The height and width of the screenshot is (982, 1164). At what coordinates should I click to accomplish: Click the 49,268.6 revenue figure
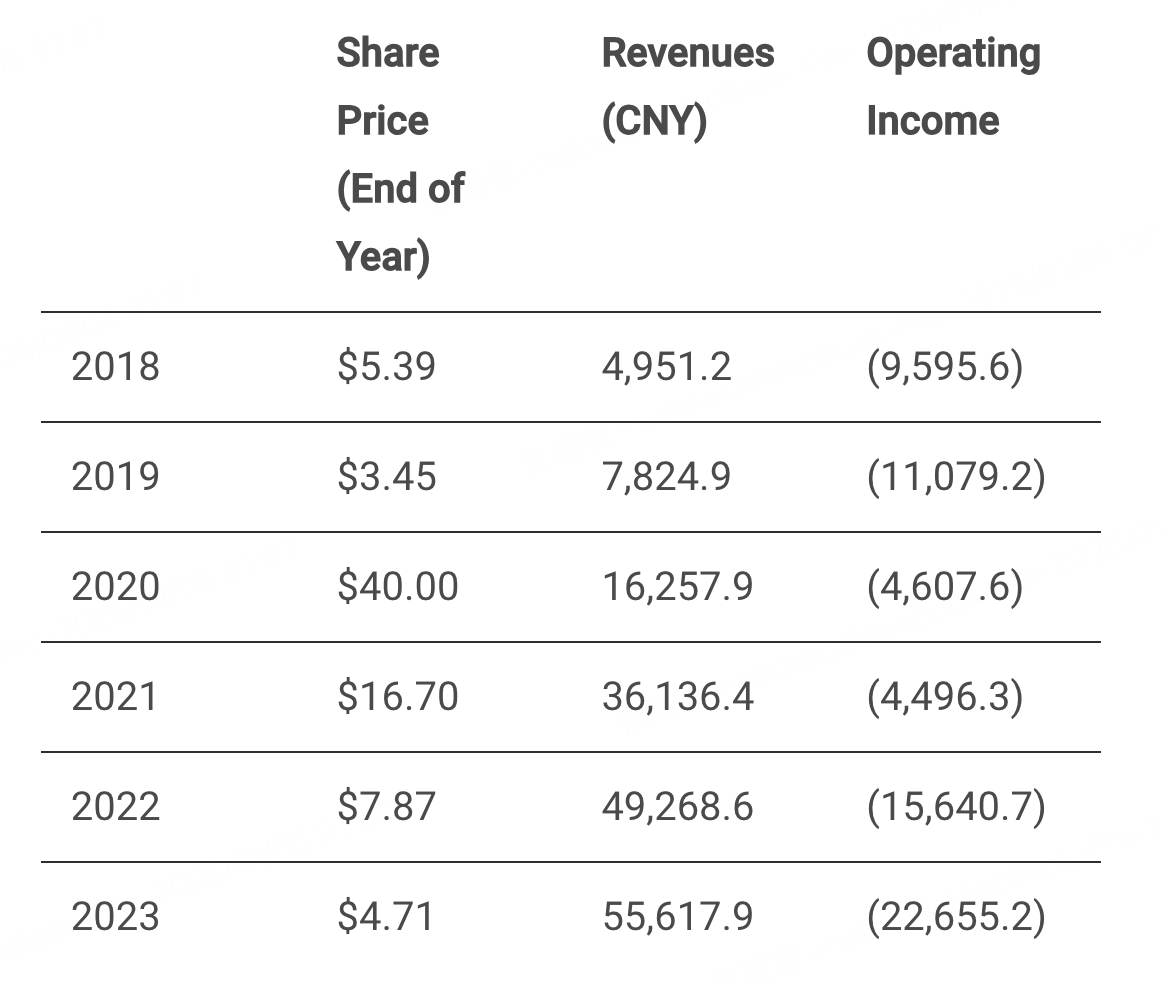pyautogui.click(x=677, y=806)
